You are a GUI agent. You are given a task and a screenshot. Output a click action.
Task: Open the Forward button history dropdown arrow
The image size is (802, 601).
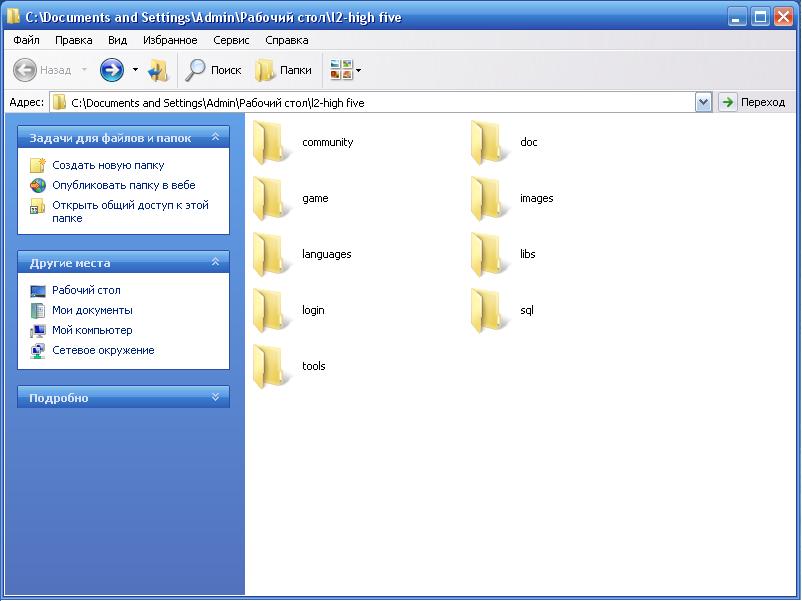135,70
